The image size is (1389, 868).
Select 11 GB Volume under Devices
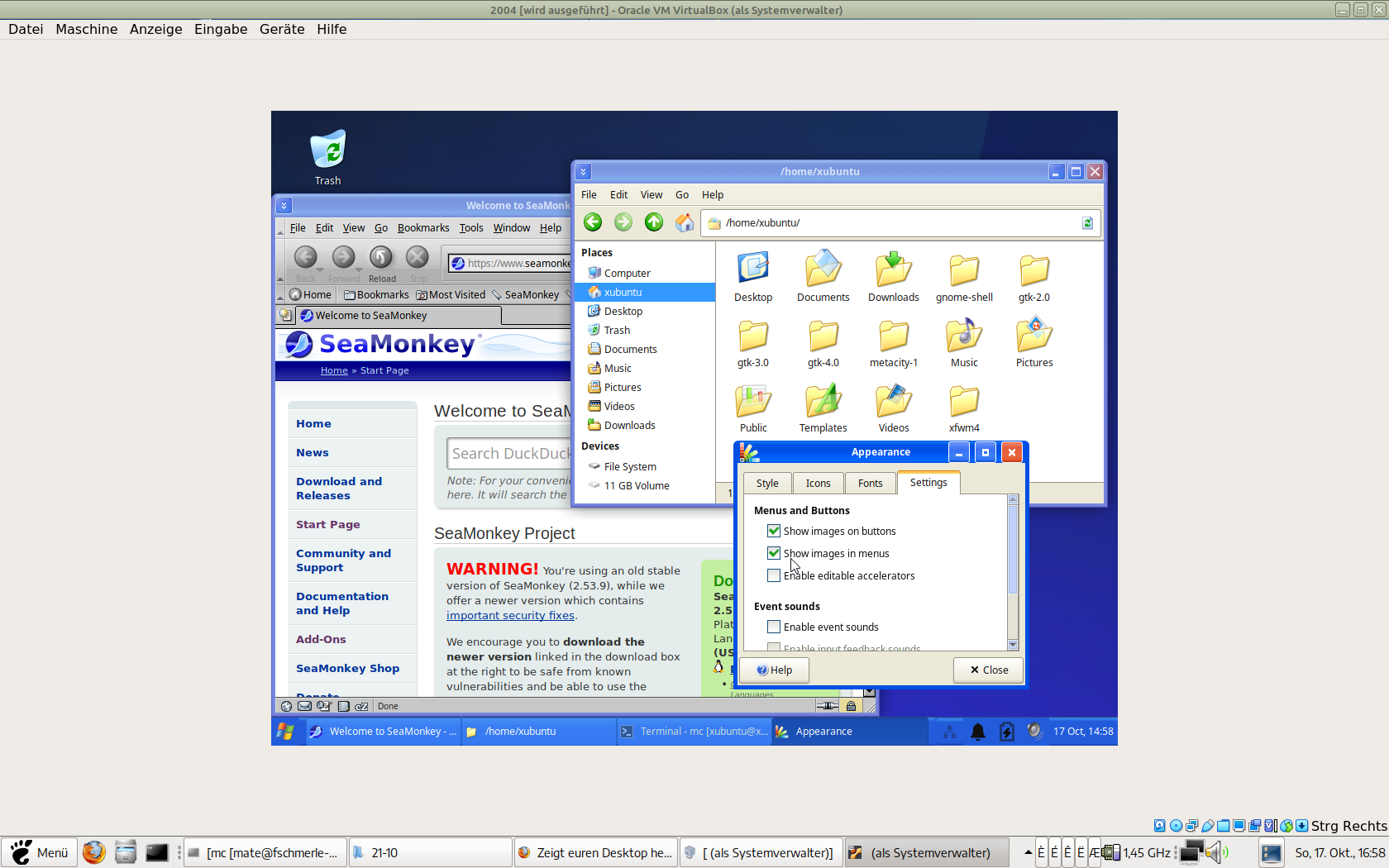(x=637, y=486)
